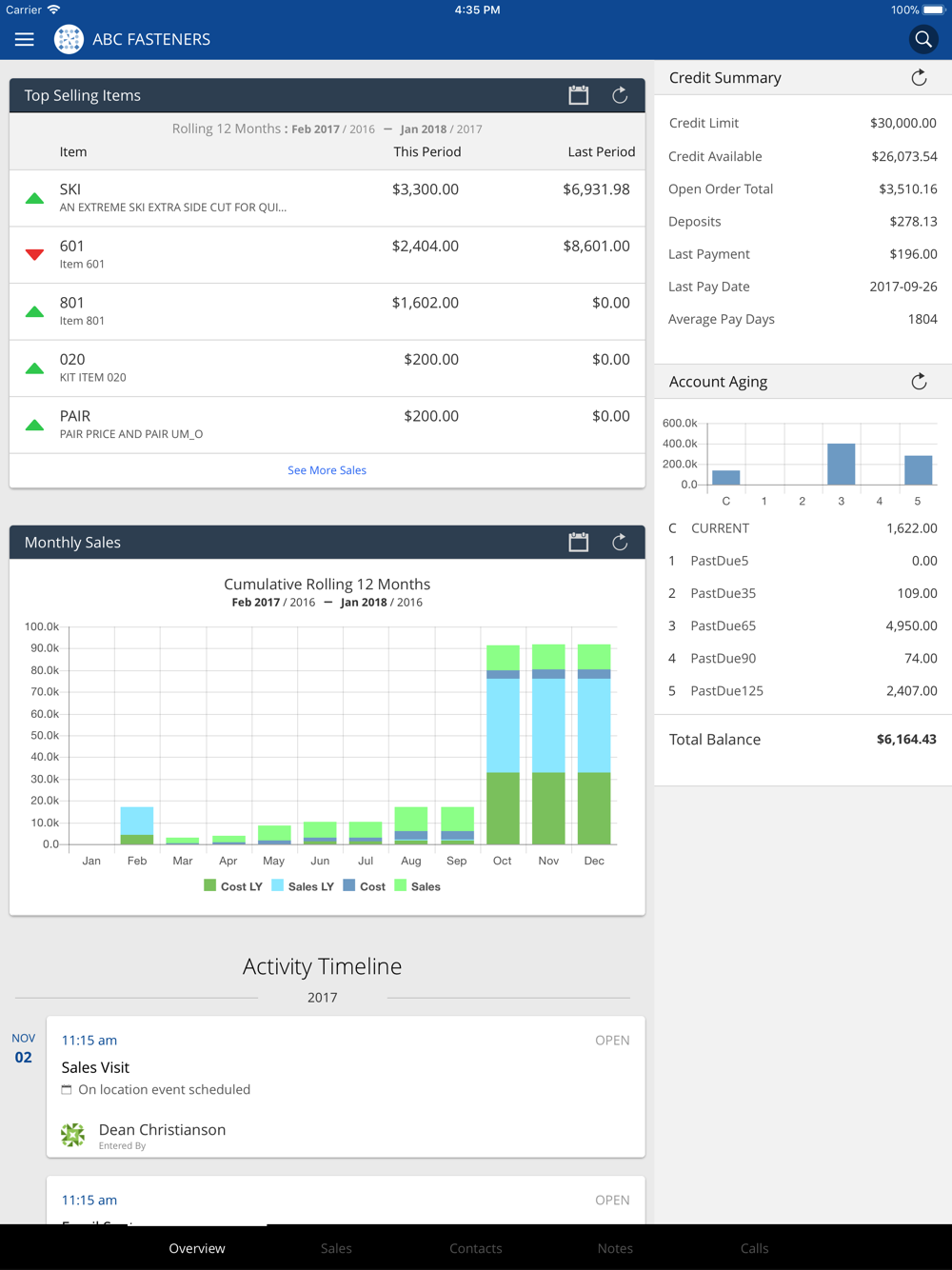
Task: Open the SKI item row
Action: (327, 198)
